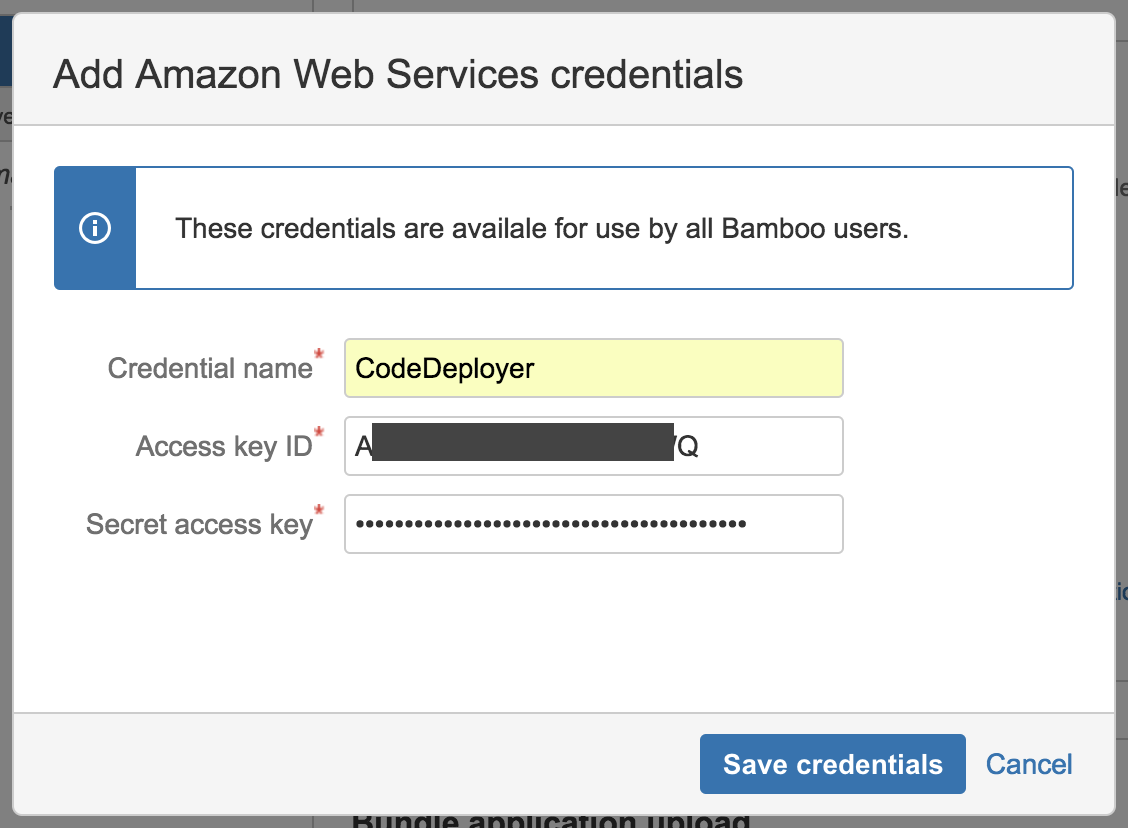1128x828 pixels.
Task: Click inside the Secret access key field
Action: (x=594, y=523)
